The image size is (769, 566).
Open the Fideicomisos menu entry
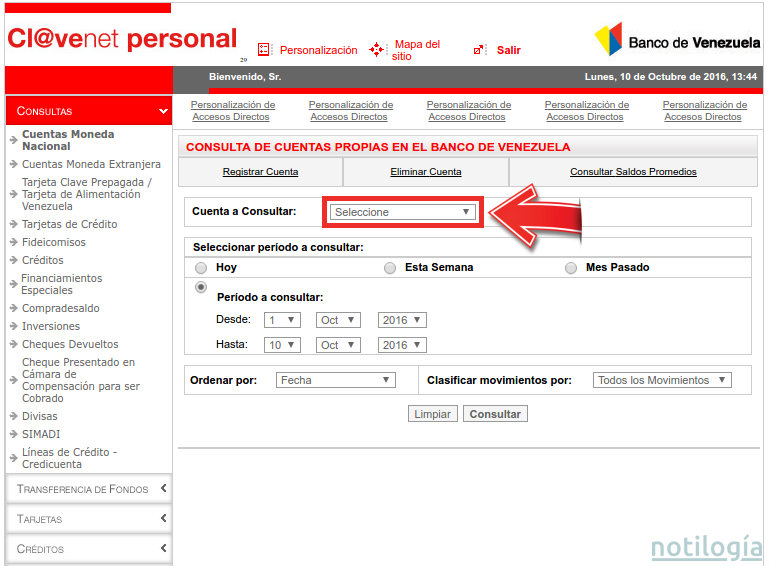click(54, 242)
